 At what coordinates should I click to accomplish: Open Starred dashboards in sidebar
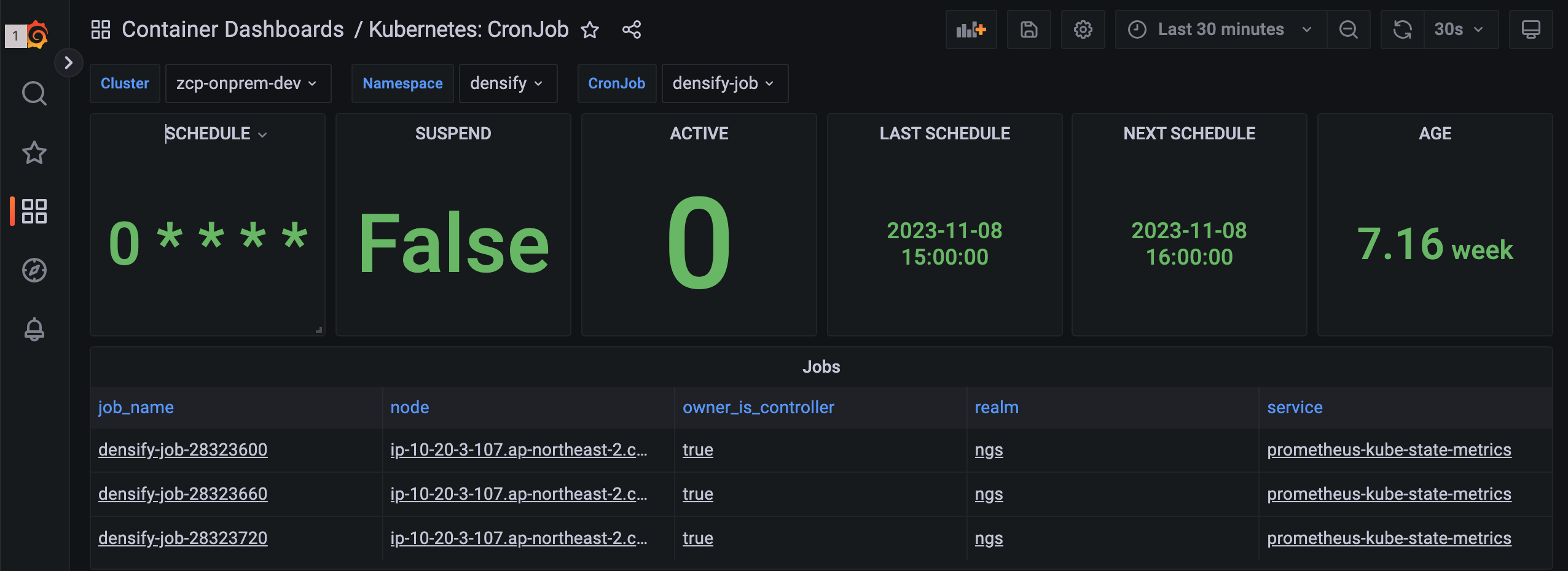click(x=34, y=152)
